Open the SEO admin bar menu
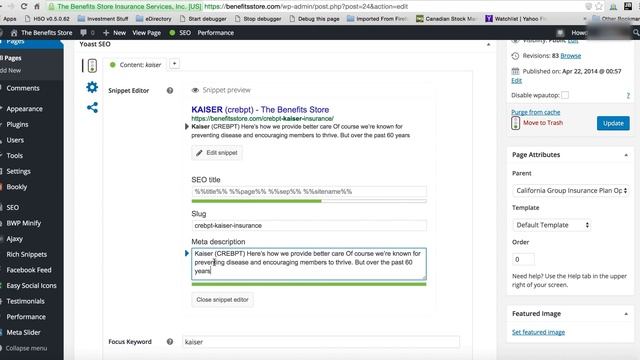Image resolution: width=640 pixels, height=360 pixels. tap(180, 32)
